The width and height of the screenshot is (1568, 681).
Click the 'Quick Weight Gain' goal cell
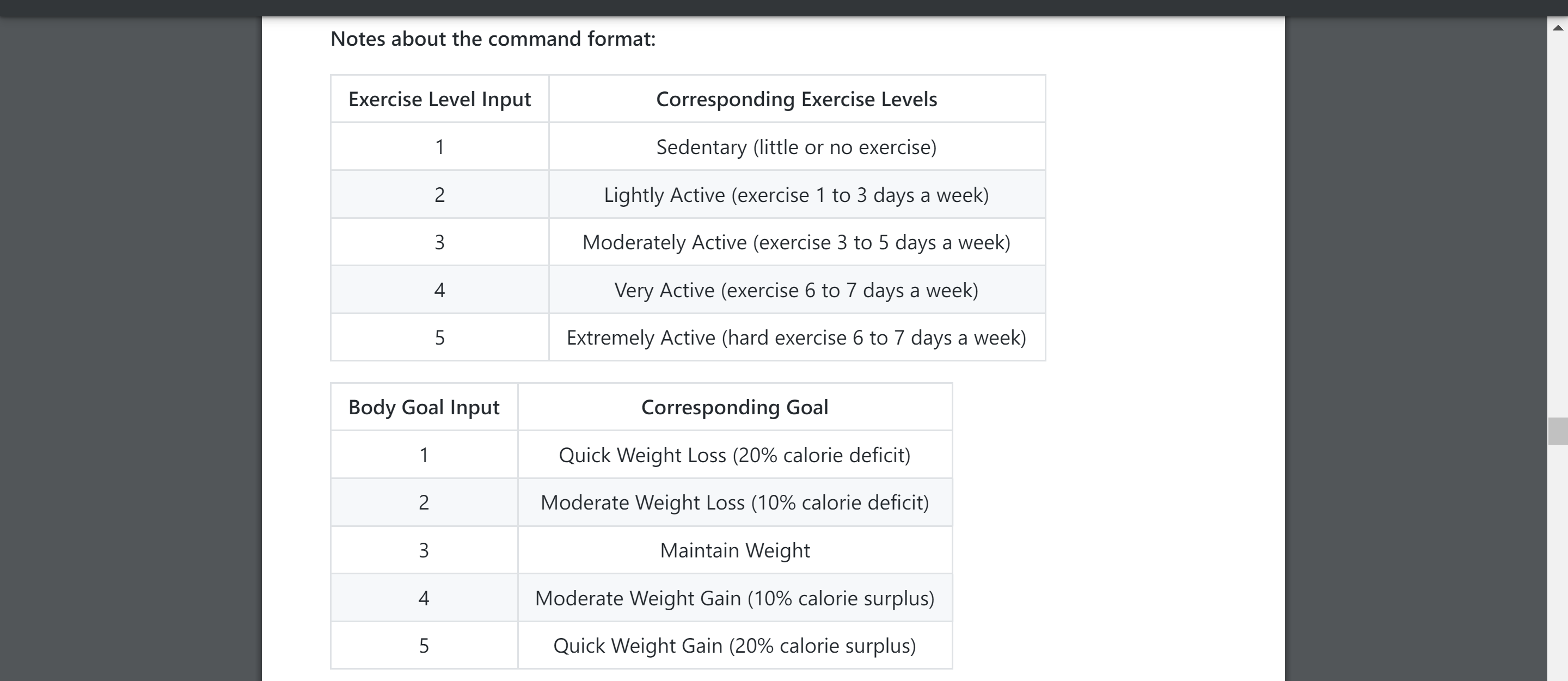(734, 646)
